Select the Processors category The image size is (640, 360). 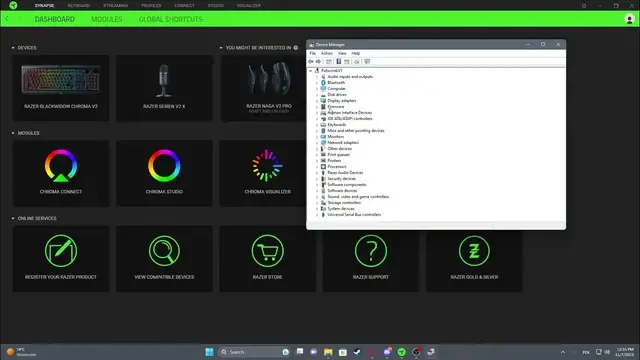pyautogui.click(x=337, y=167)
